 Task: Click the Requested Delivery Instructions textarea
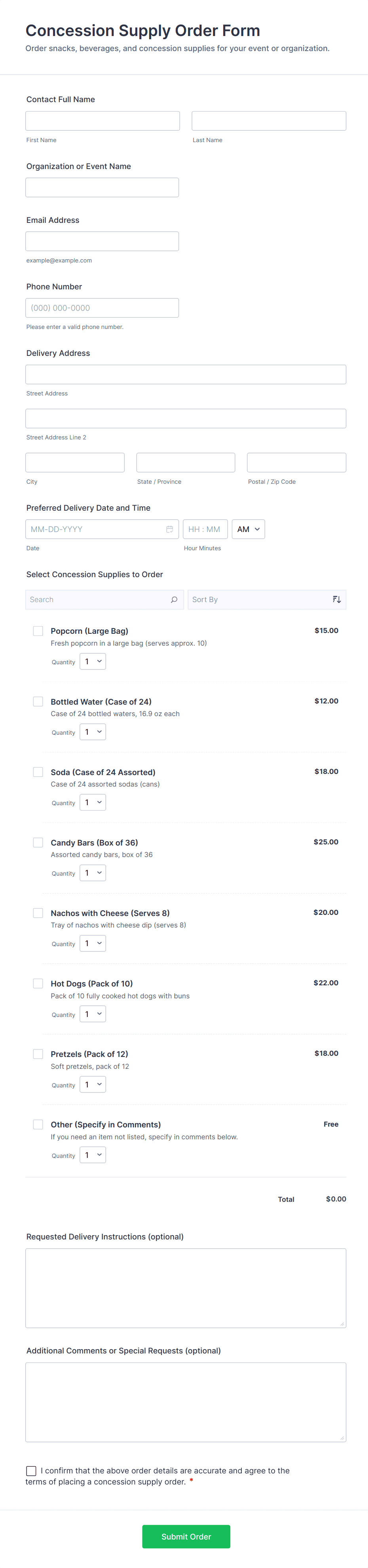(x=186, y=1288)
